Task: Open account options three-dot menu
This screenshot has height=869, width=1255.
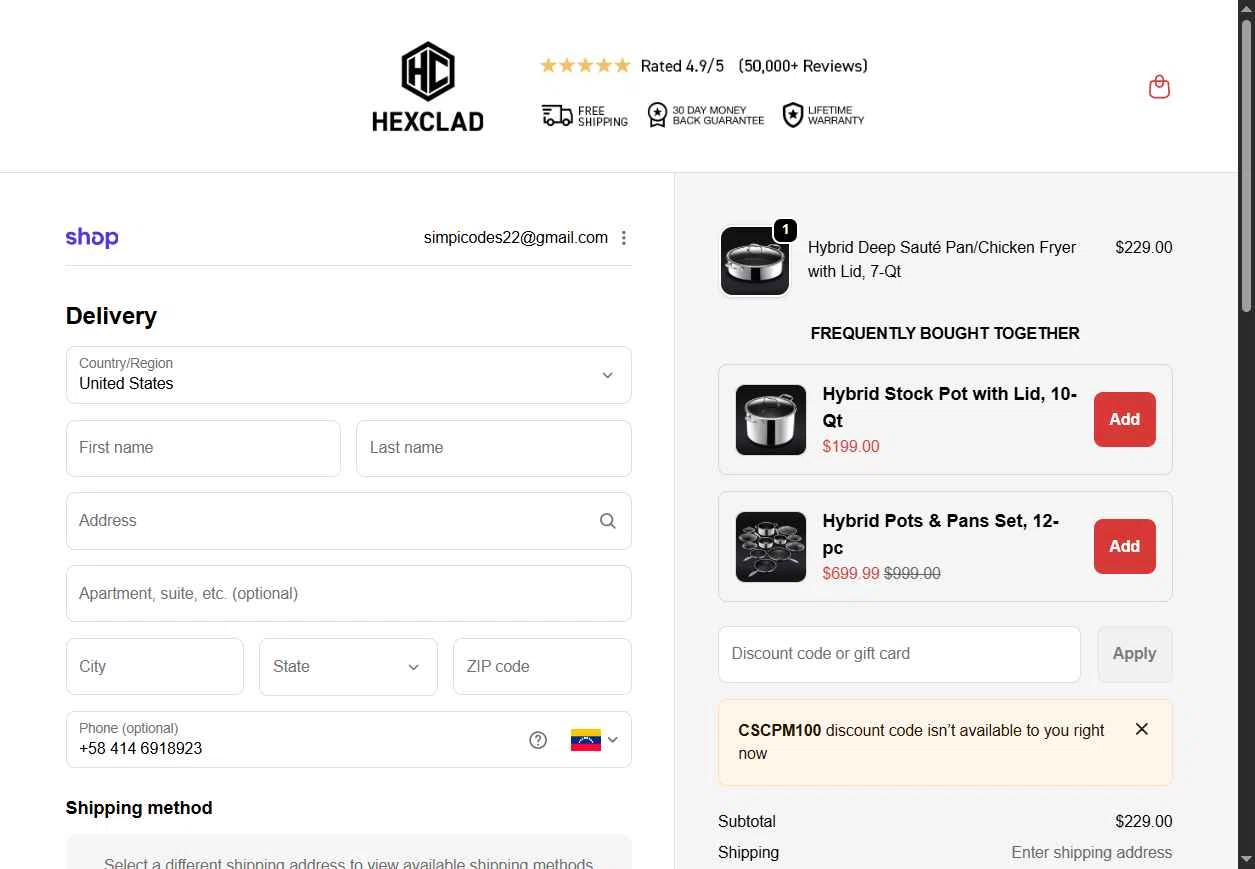Action: 624,238
